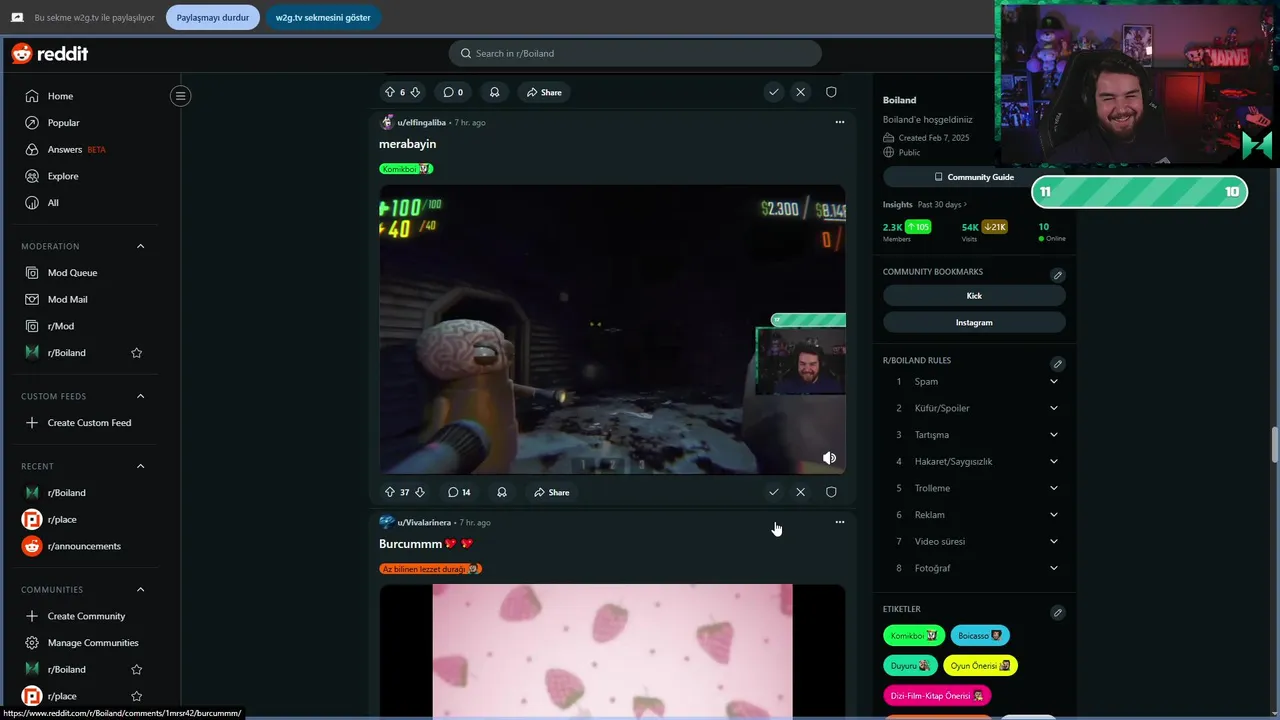This screenshot has width=1280, height=720.
Task: Edit the r/Boiland Rules widget
Action: pyautogui.click(x=1058, y=364)
